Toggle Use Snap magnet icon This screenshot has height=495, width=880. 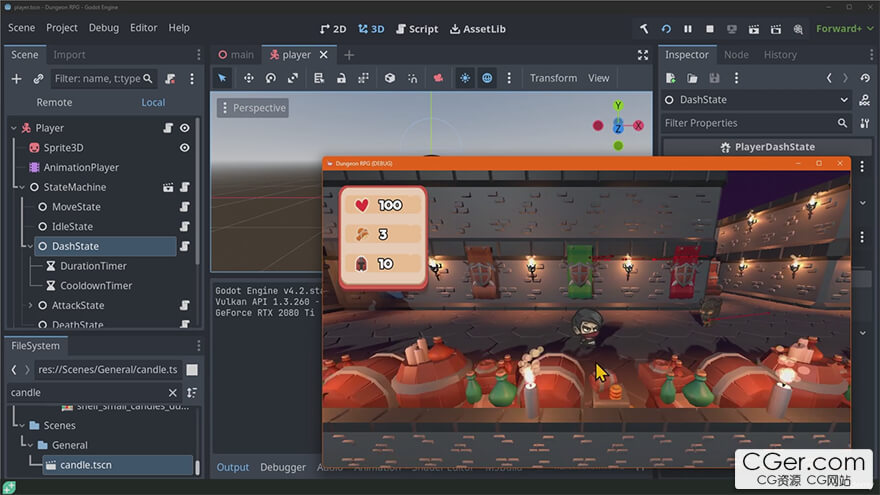click(412, 78)
